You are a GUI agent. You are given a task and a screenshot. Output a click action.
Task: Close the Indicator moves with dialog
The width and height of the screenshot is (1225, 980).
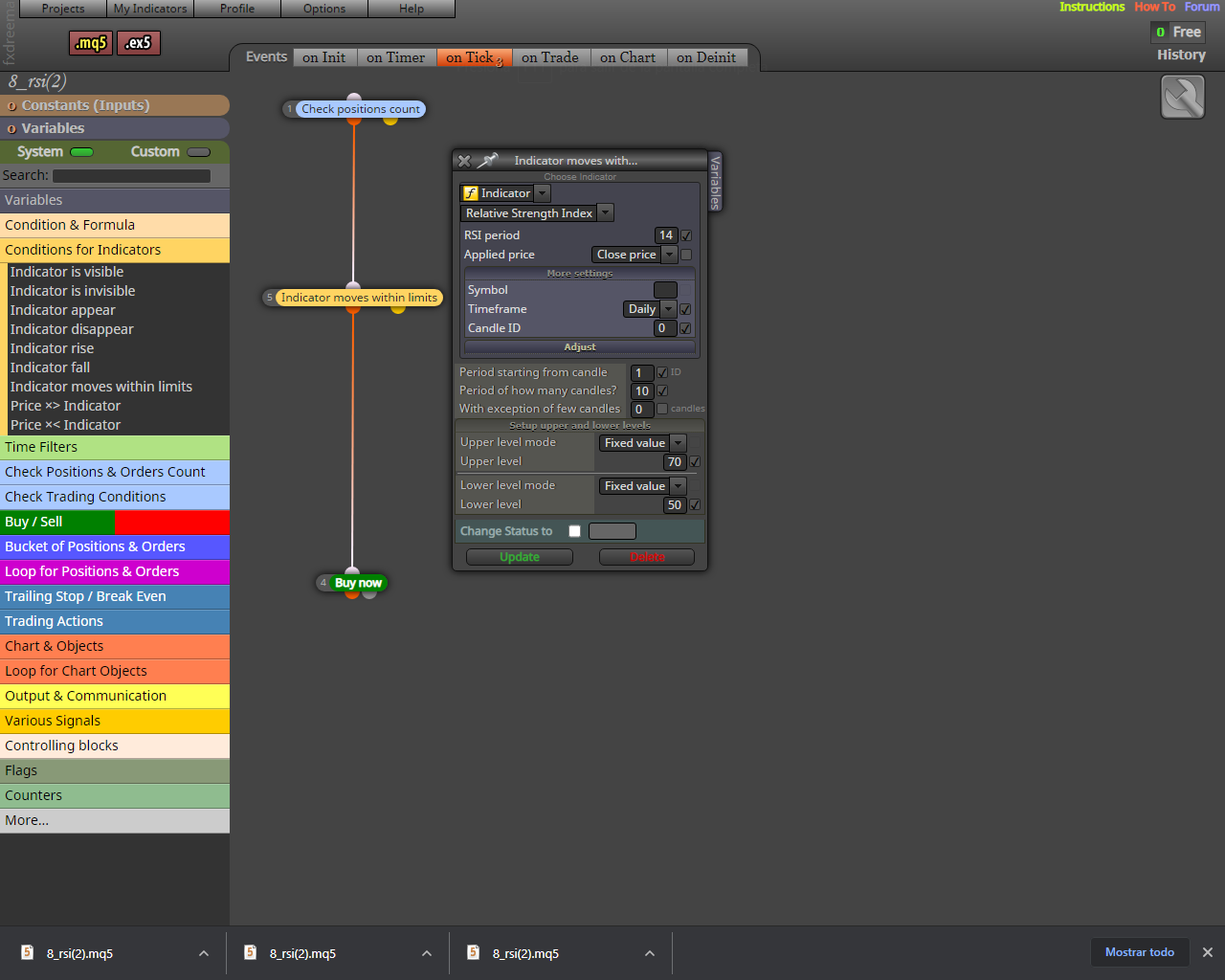(x=464, y=161)
